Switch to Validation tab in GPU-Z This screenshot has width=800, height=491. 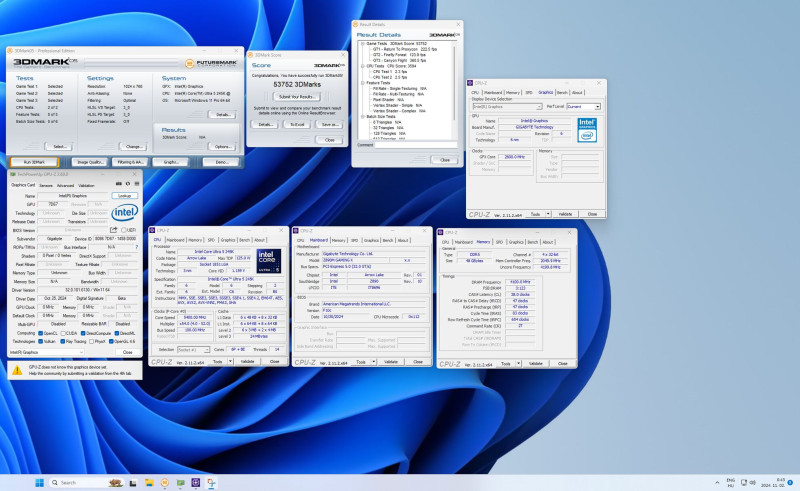click(86, 185)
